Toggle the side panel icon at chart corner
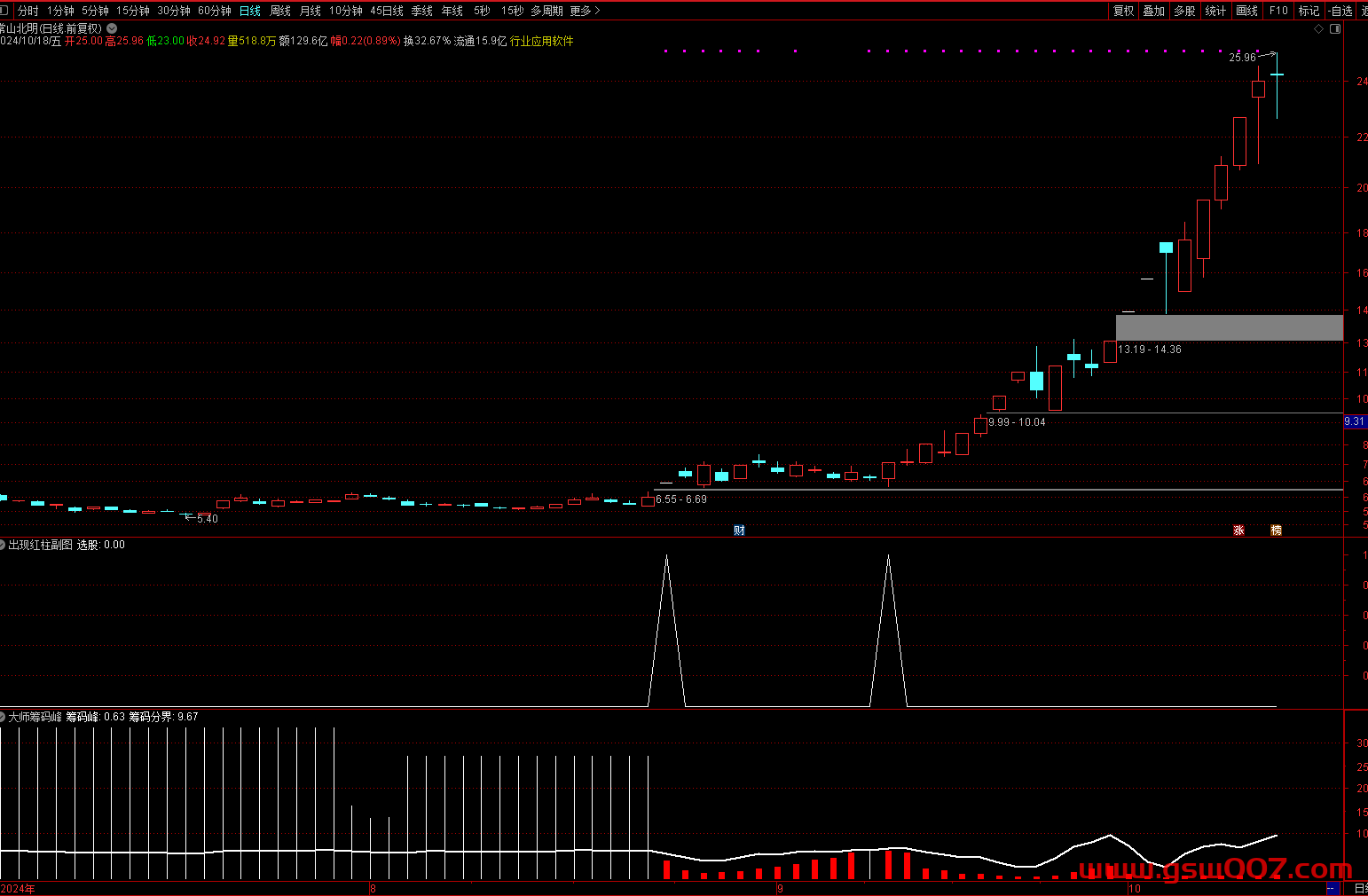The image size is (1368, 896). tap(1334, 29)
